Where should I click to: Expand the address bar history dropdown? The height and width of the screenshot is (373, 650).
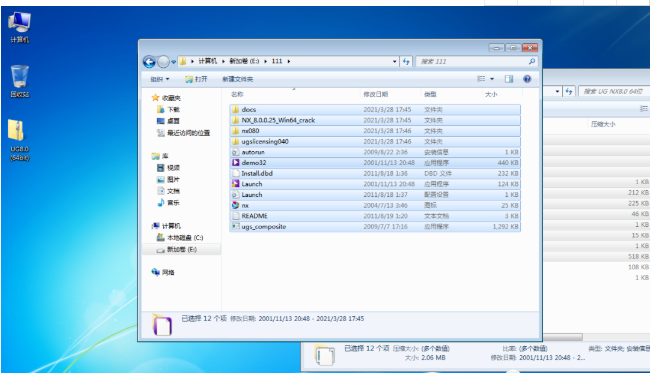point(395,61)
